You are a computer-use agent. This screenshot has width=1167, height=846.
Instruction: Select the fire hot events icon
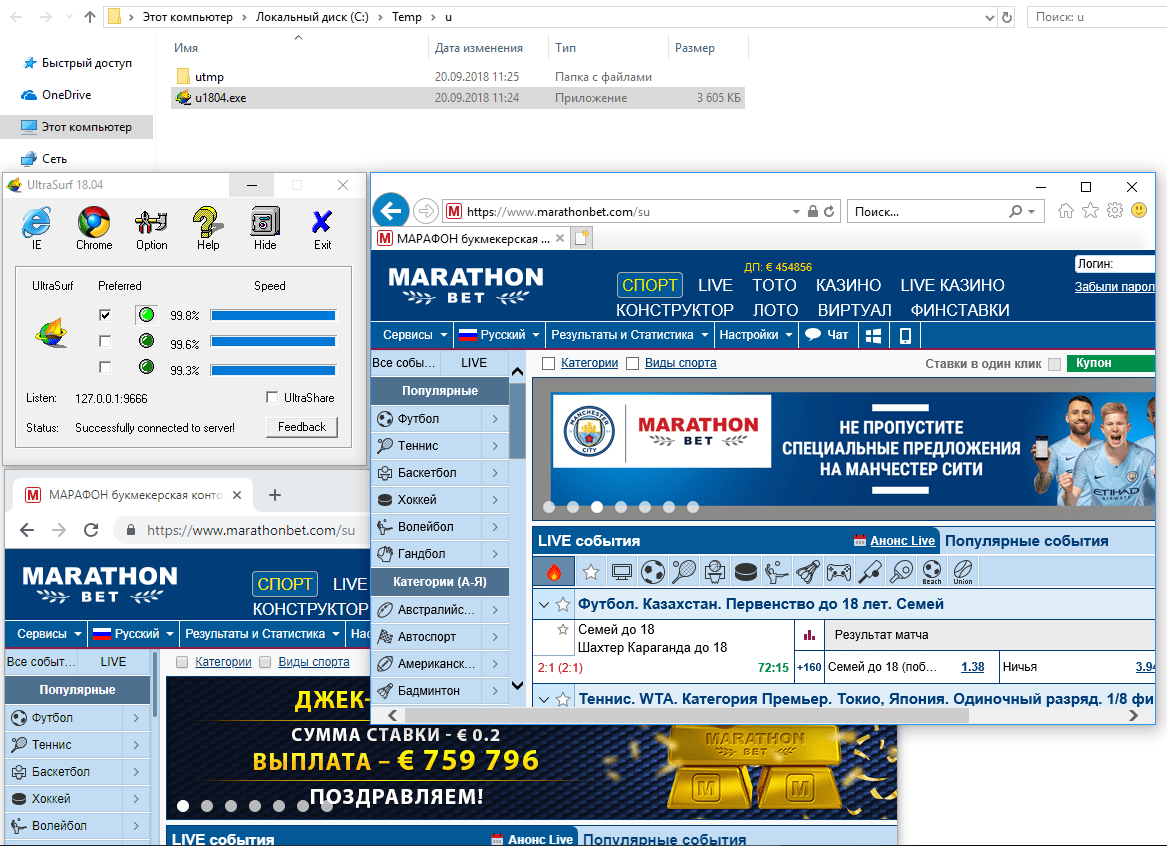click(x=554, y=572)
